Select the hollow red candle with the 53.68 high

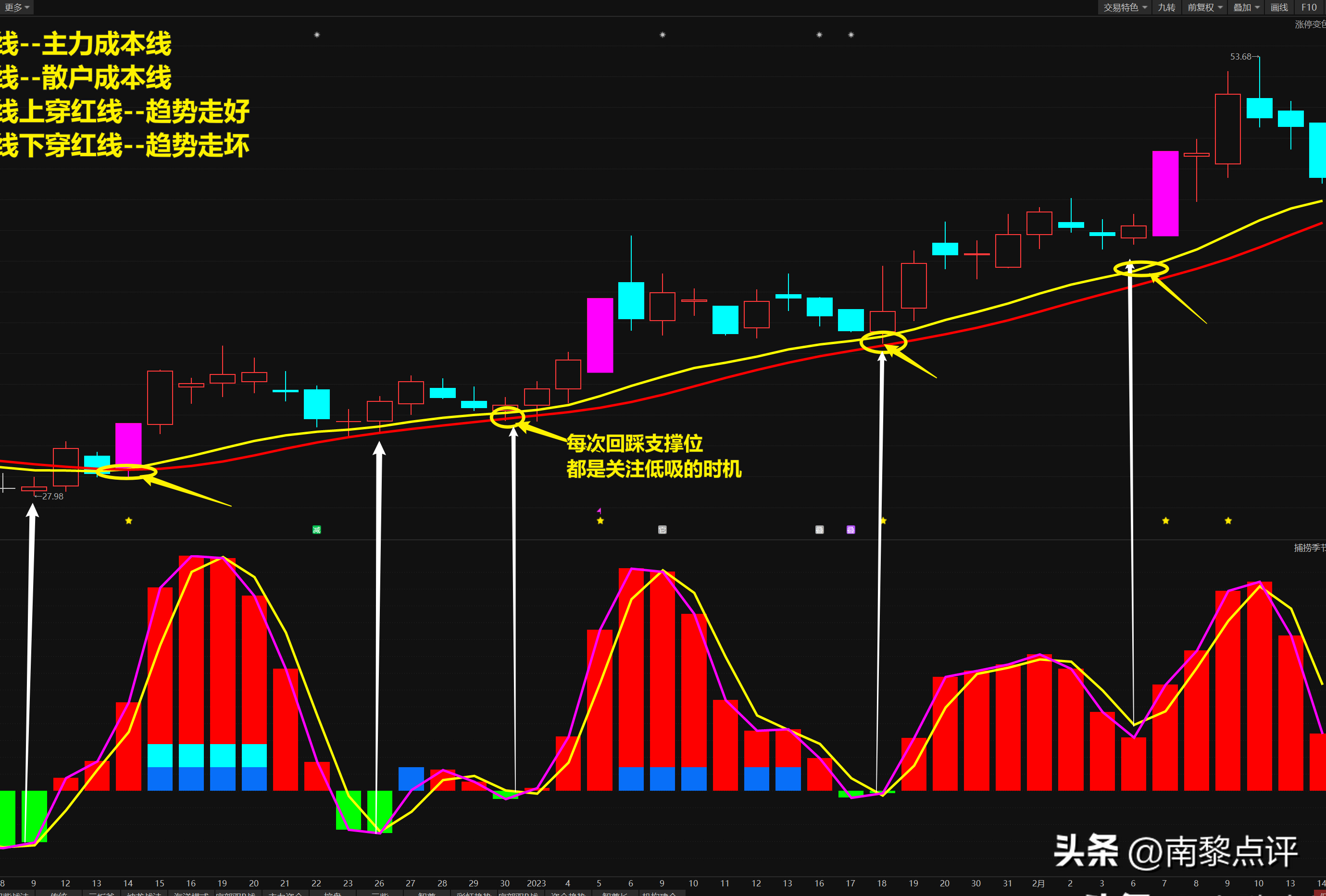pyautogui.click(x=1228, y=129)
